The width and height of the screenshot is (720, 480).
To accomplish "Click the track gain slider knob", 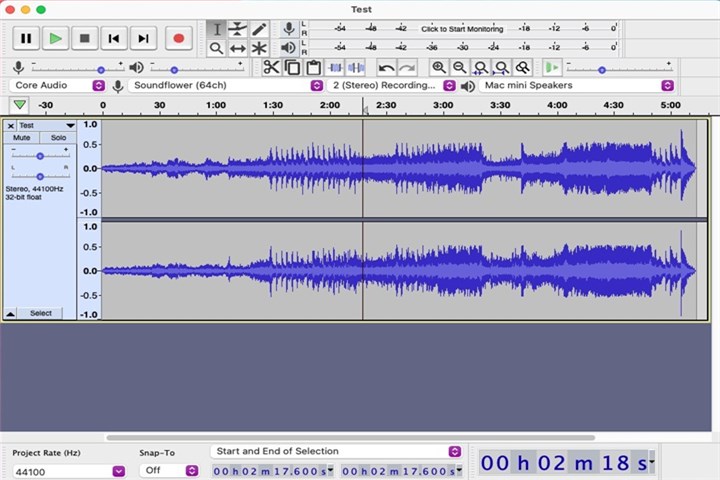I will [40, 156].
